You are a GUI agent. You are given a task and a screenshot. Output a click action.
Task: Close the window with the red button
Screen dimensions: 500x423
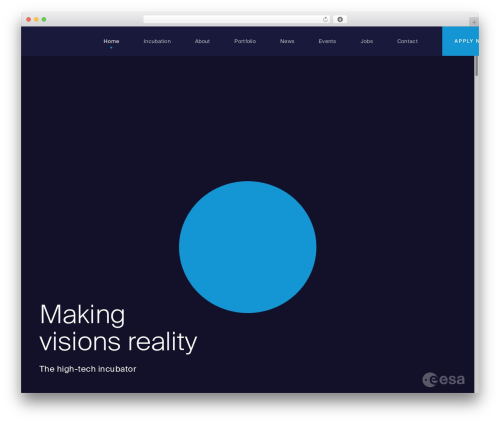29,19
